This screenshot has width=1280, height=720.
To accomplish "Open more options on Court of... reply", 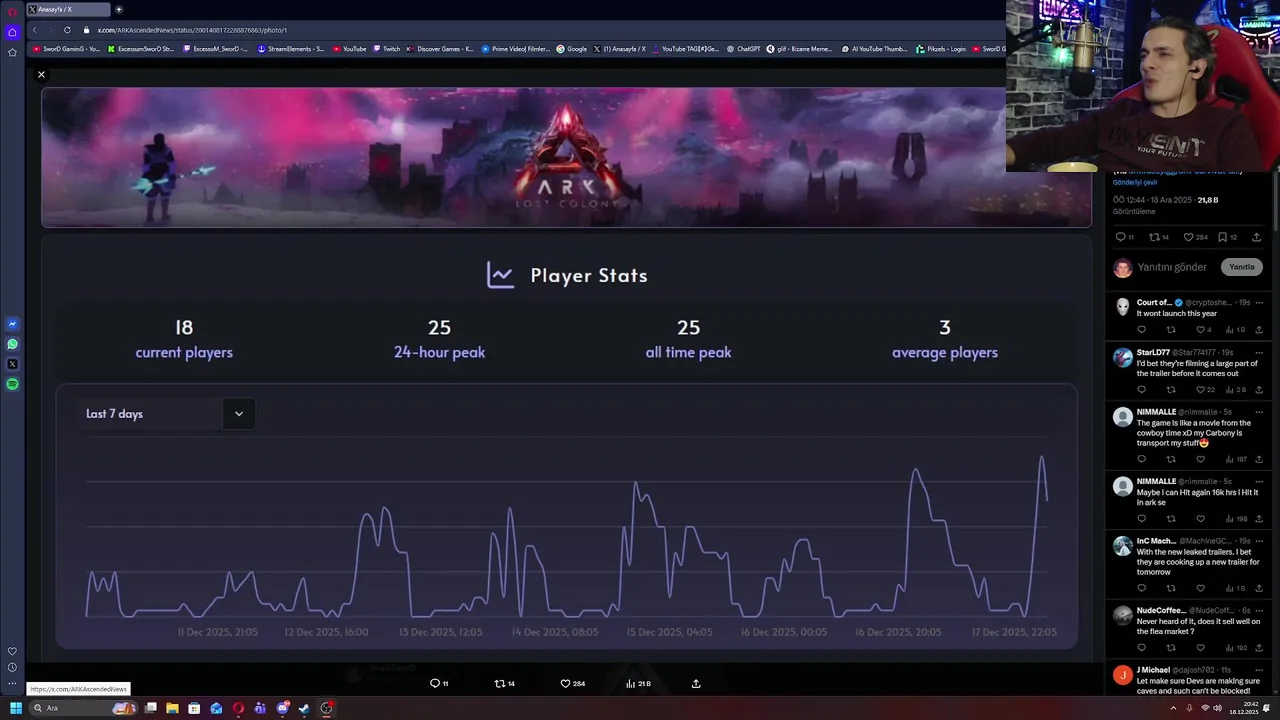I will tap(1259, 302).
